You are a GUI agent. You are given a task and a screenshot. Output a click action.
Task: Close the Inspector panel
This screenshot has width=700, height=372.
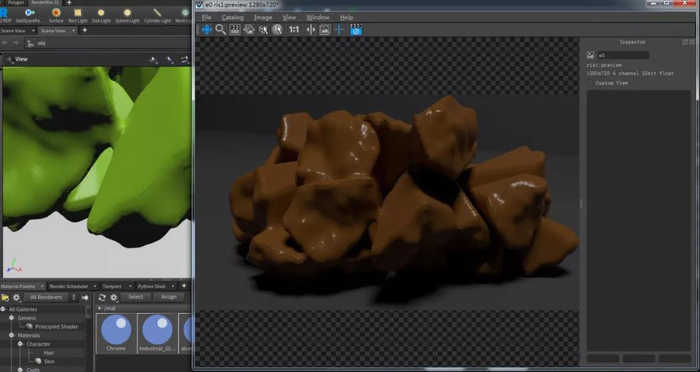click(692, 42)
